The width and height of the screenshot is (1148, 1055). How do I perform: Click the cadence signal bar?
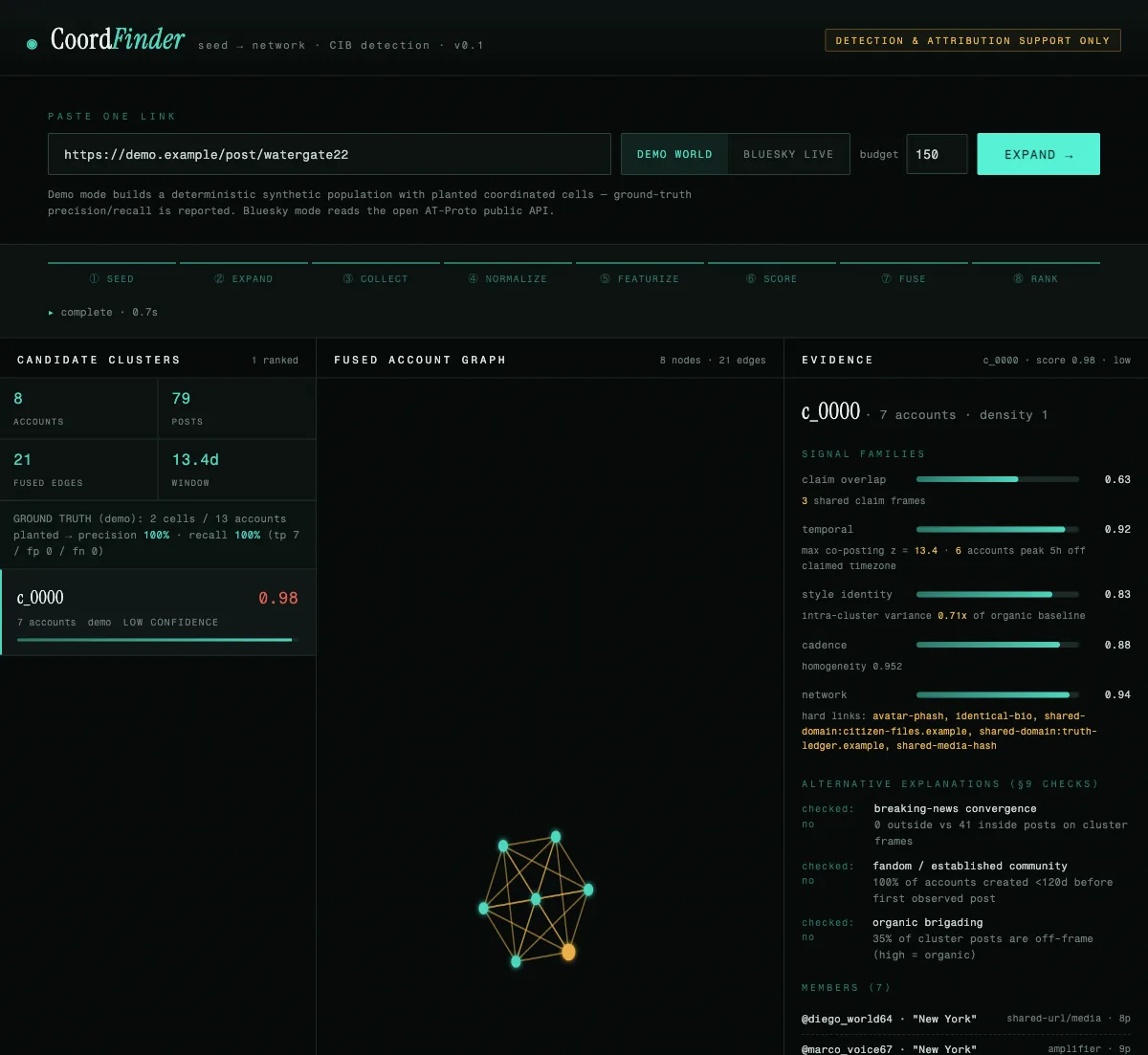pos(998,645)
